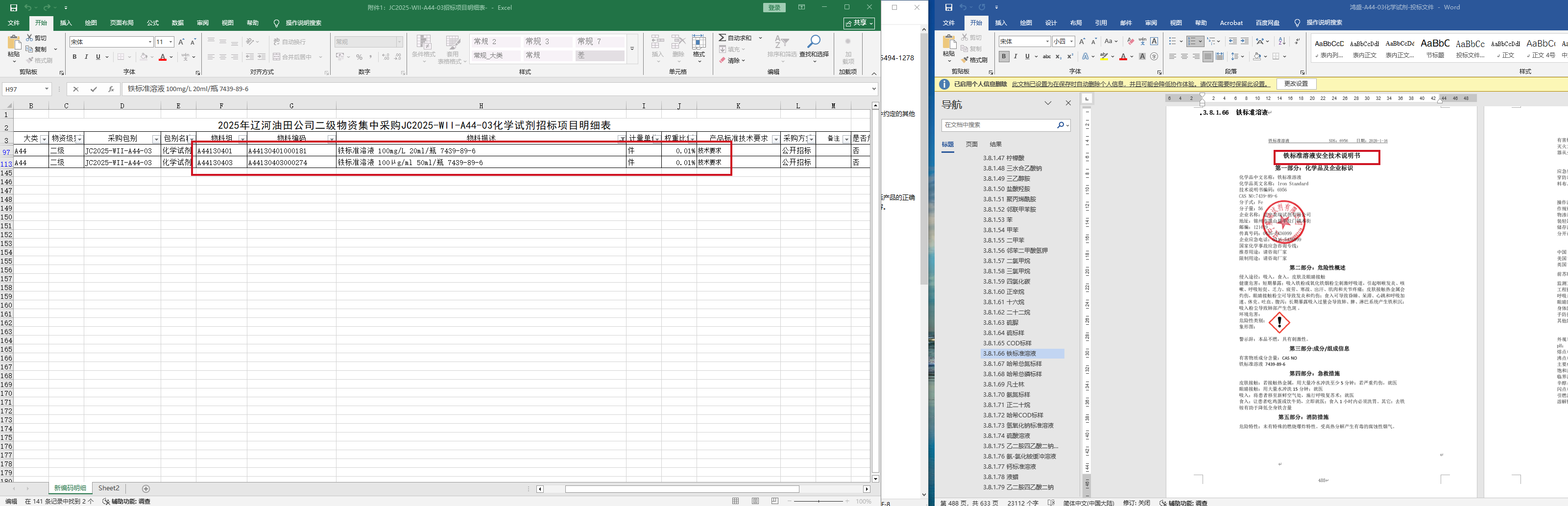Screen dimensions: 1568x506
Task: Toggle subscript in Word ribbon
Action: tap(1059, 57)
